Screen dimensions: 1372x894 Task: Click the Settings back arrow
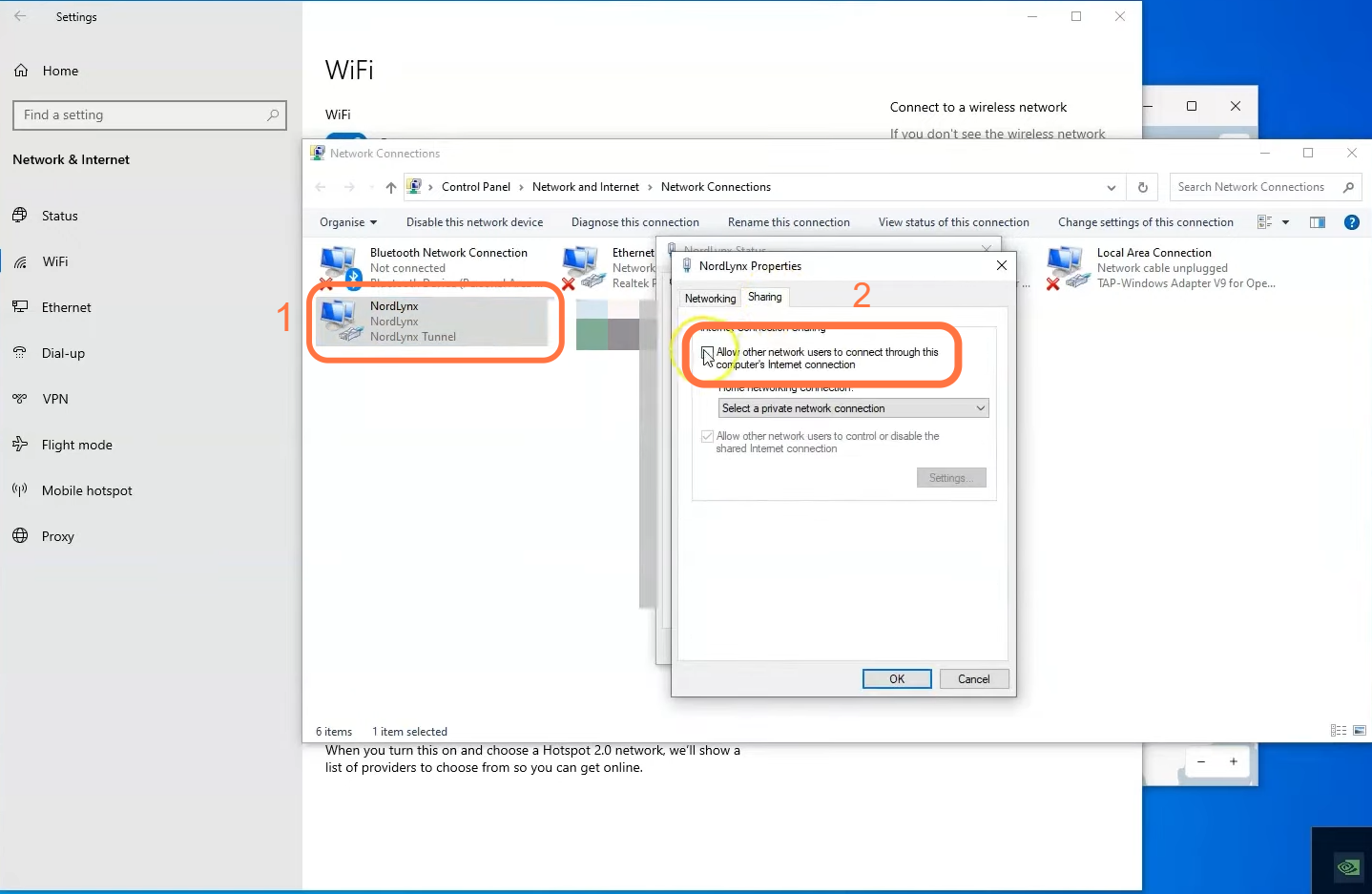tap(20, 16)
